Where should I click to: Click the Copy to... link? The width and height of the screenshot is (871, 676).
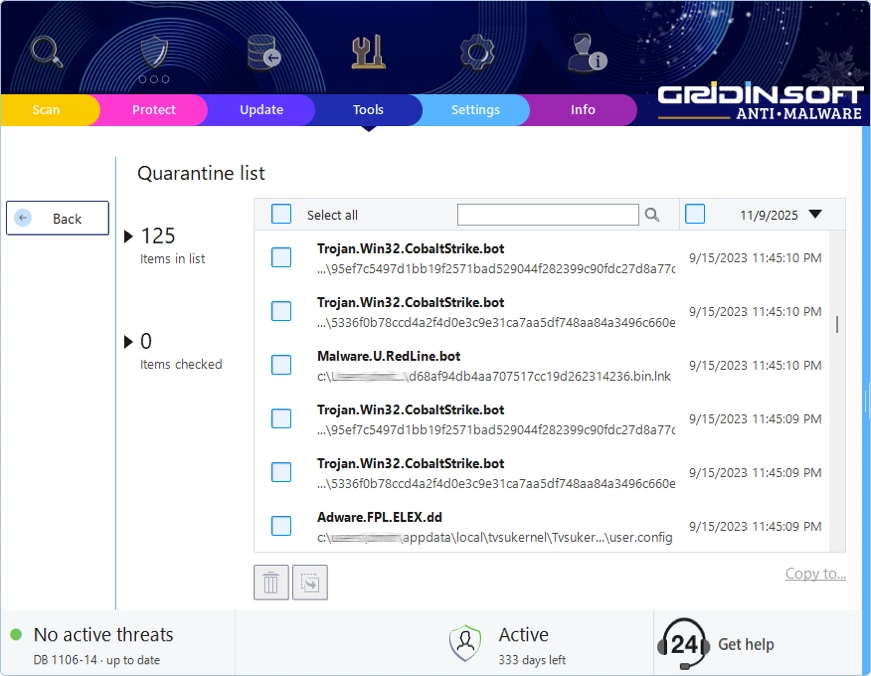[x=815, y=573]
